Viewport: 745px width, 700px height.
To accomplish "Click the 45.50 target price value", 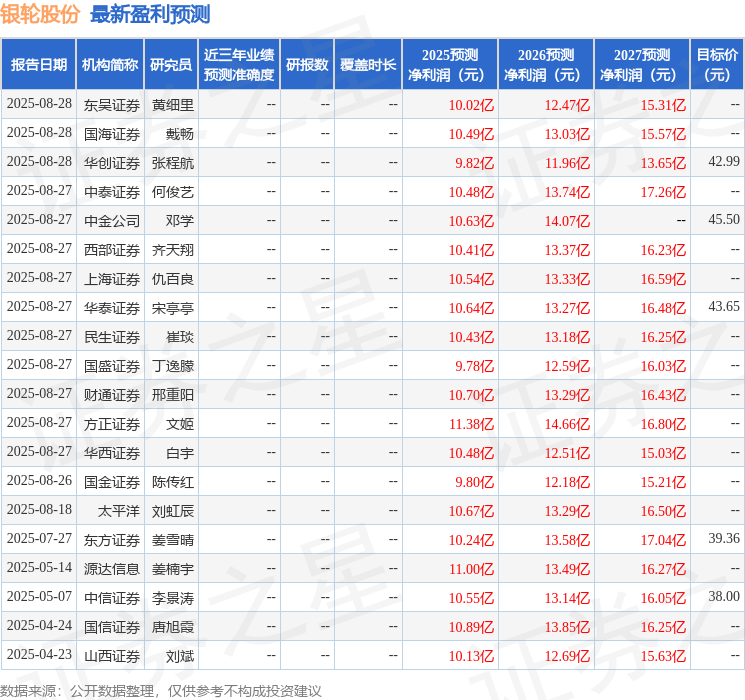I will point(724,220).
